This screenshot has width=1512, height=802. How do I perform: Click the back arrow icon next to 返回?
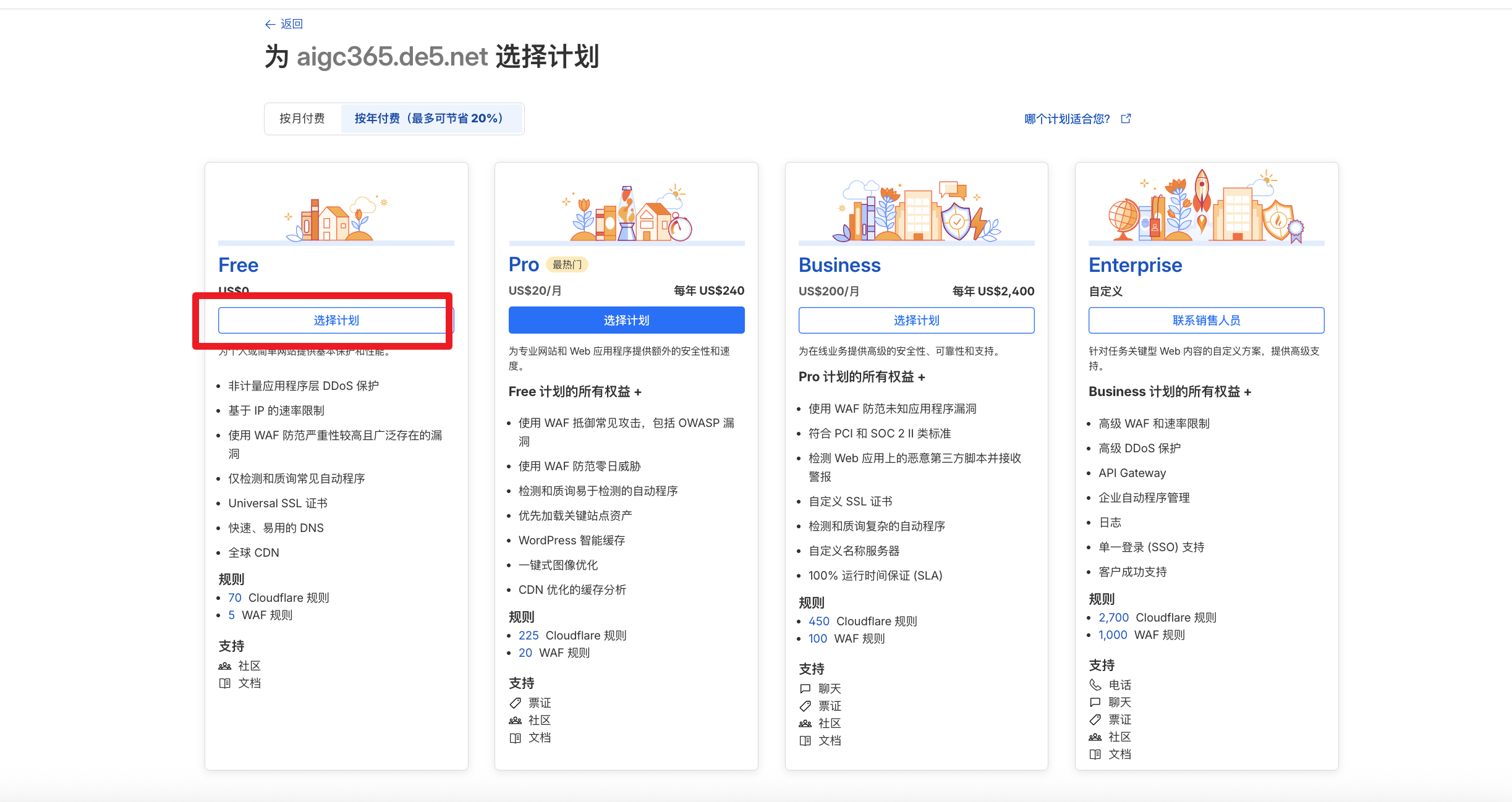click(x=270, y=24)
